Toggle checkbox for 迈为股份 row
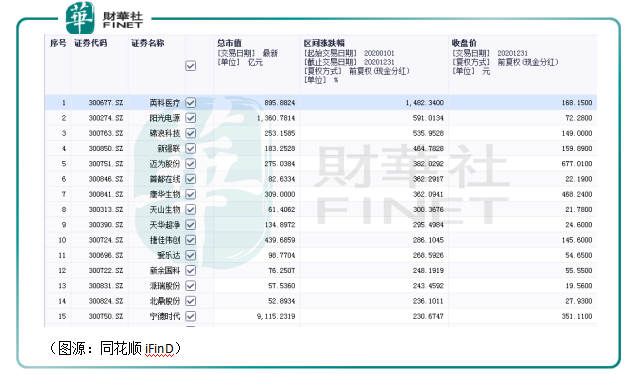This screenshot has width=635, height=374. click(x=190, y=164)
